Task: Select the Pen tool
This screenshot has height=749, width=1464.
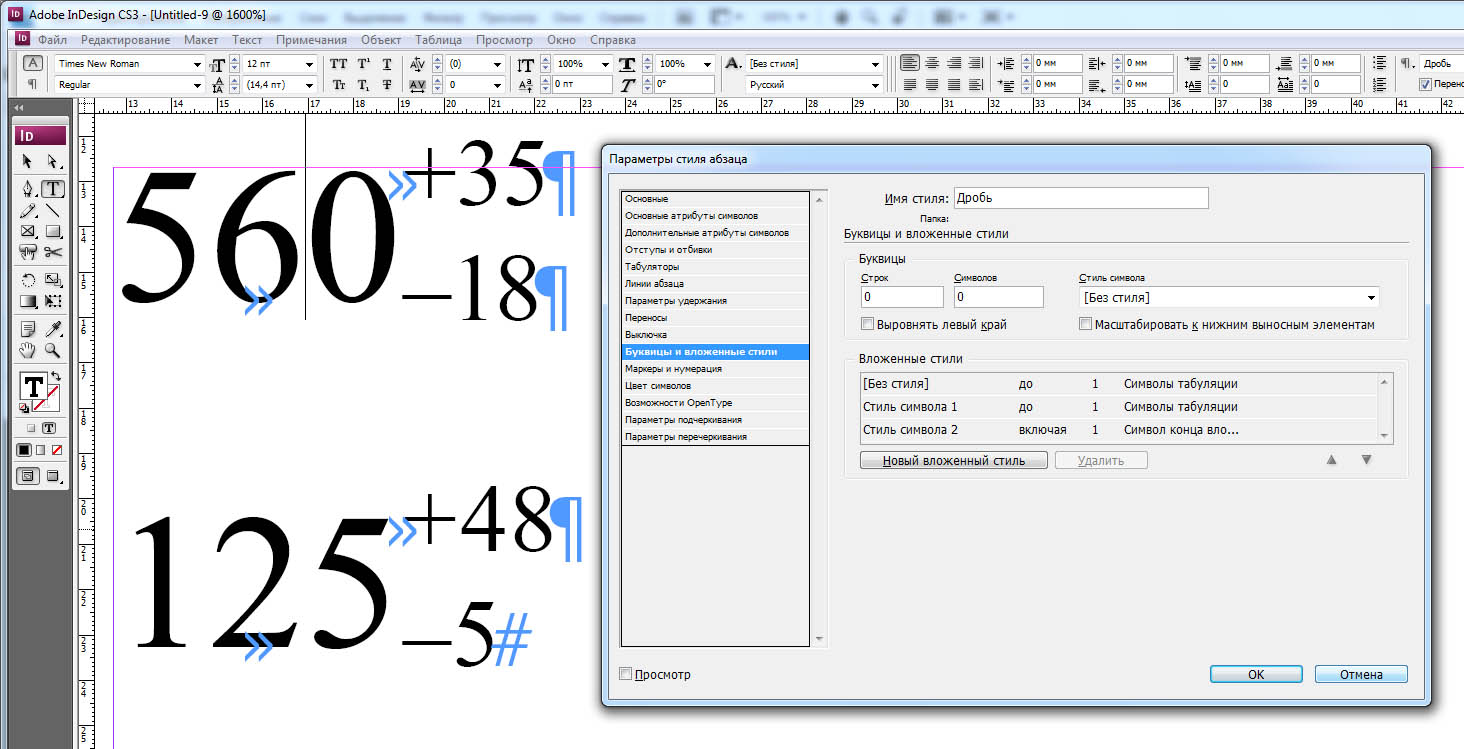Action: coord(28,188)
